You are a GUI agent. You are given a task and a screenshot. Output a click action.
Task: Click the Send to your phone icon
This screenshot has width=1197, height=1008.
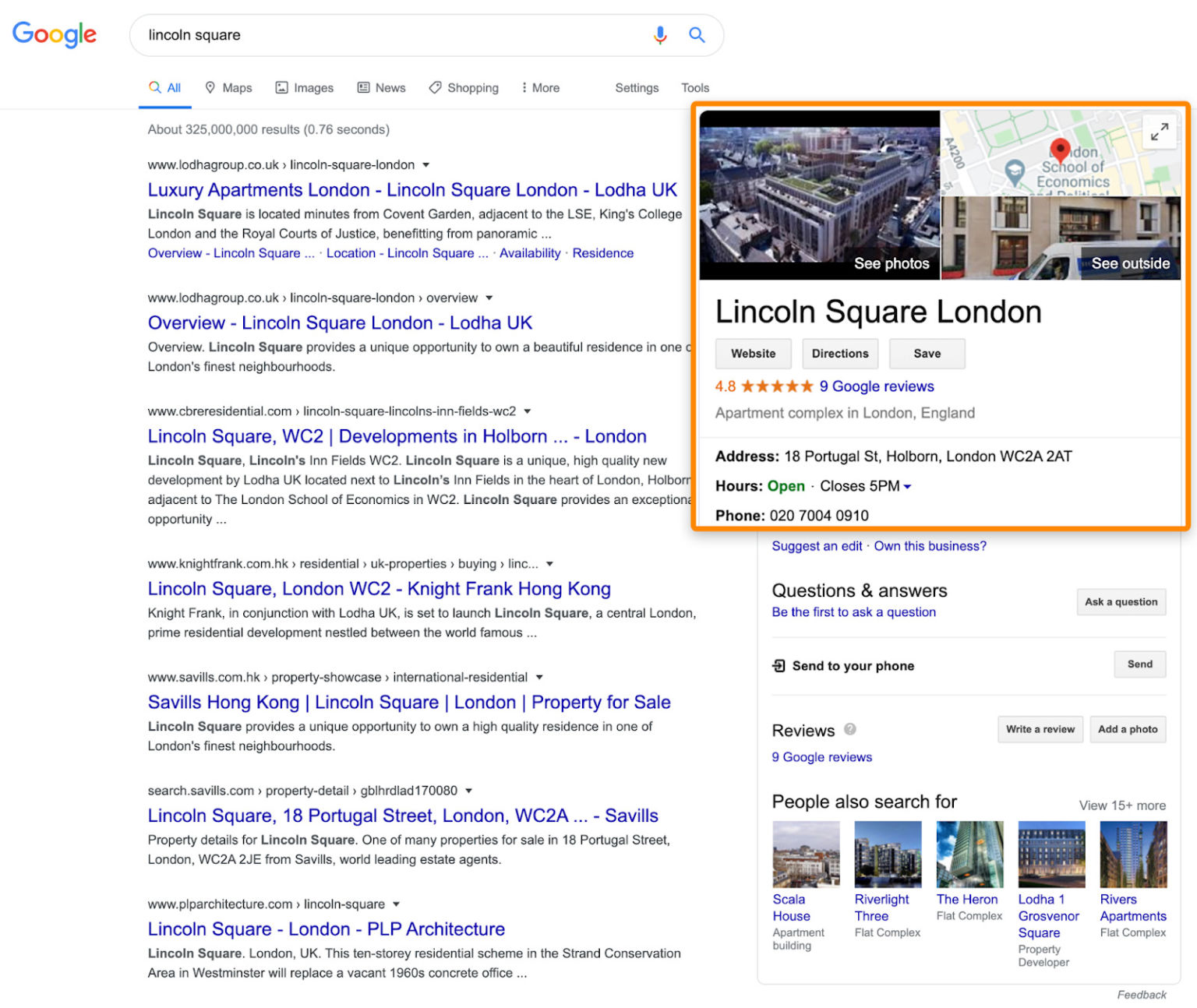pos(779,665)
